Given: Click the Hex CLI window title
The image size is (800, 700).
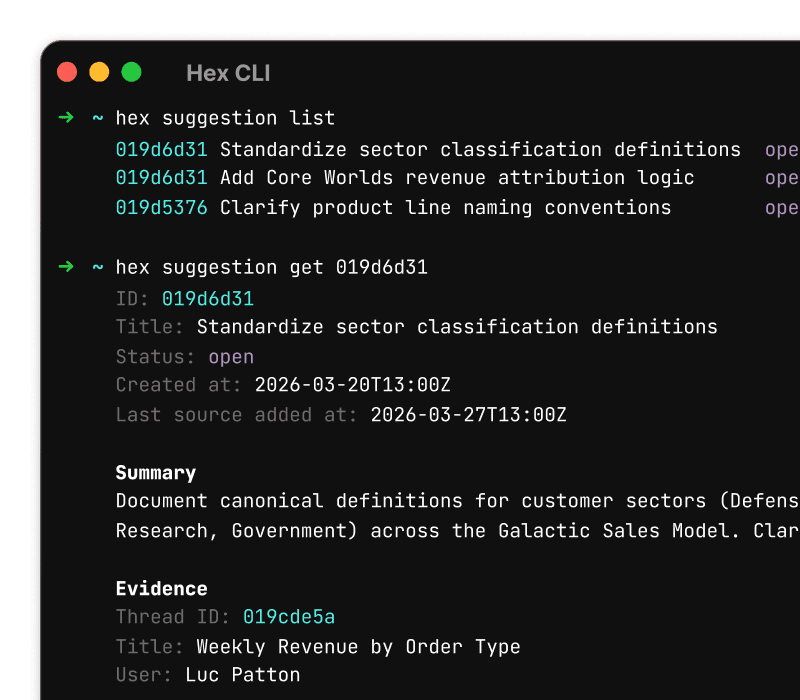Looking at the screenshot, I should [x=228, y=73].
